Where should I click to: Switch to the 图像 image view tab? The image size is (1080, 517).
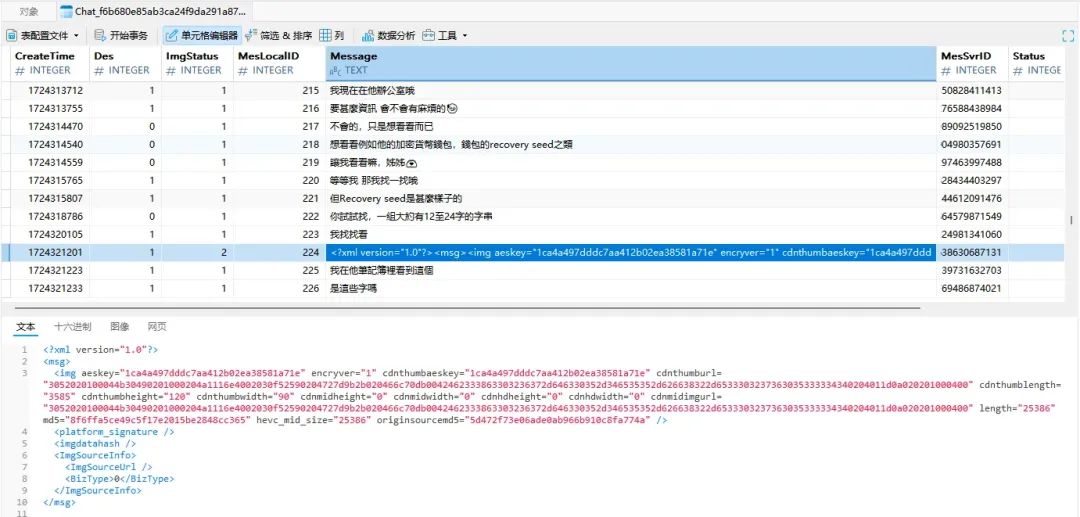click(119, 326)
